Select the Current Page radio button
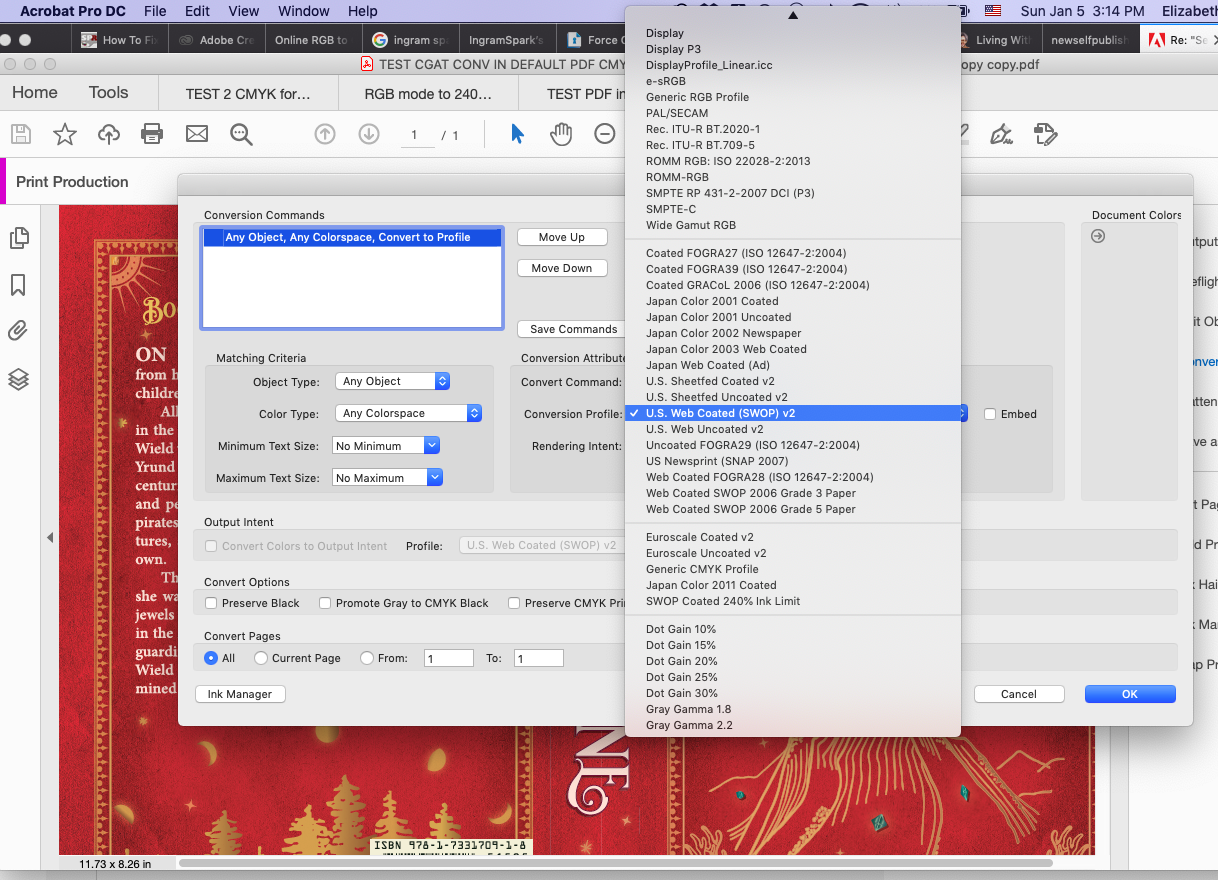The width and height of the screenshot is (1218, 880). point(259,658)
